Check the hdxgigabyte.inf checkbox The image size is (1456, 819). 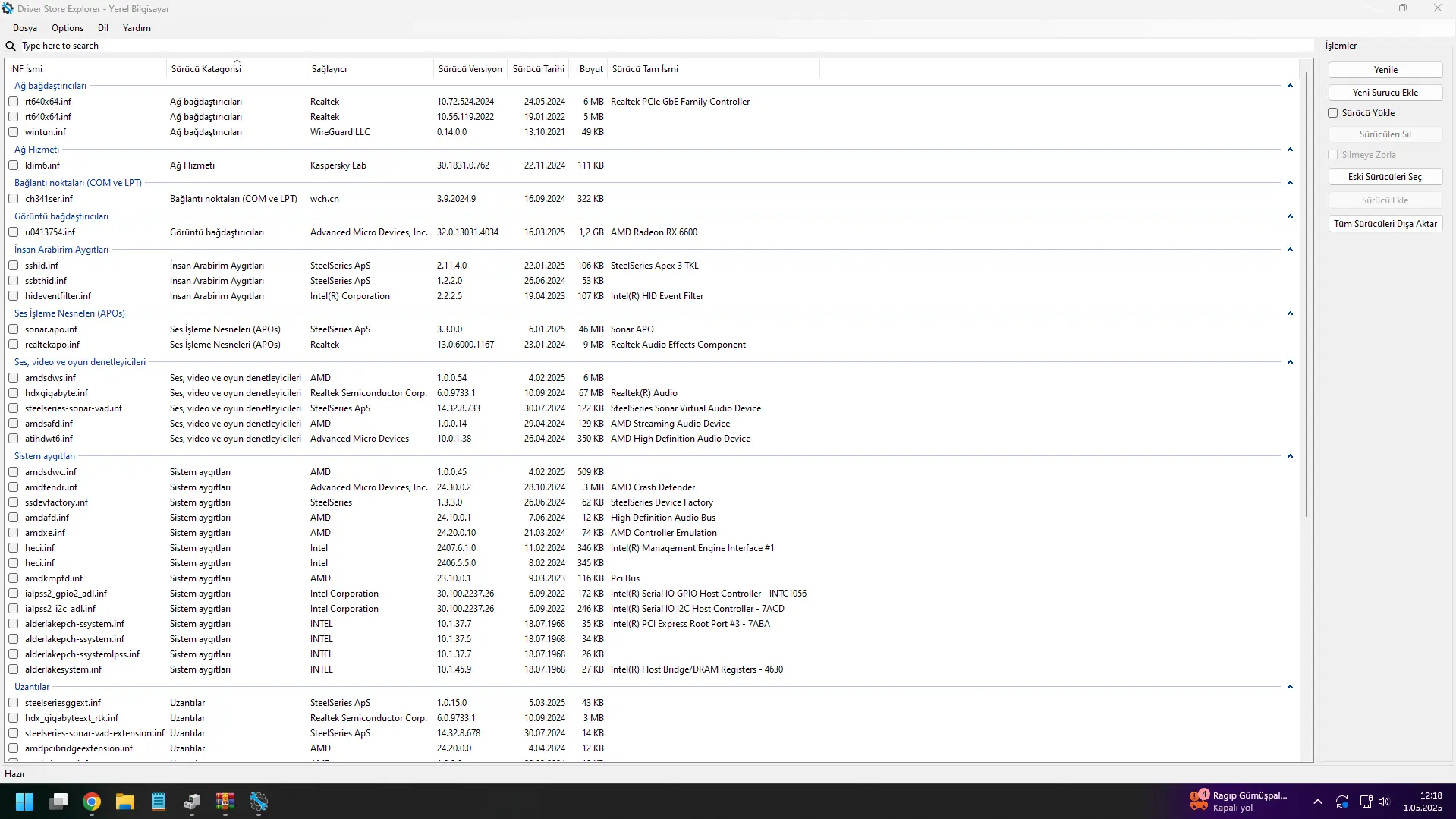[13, 393]
